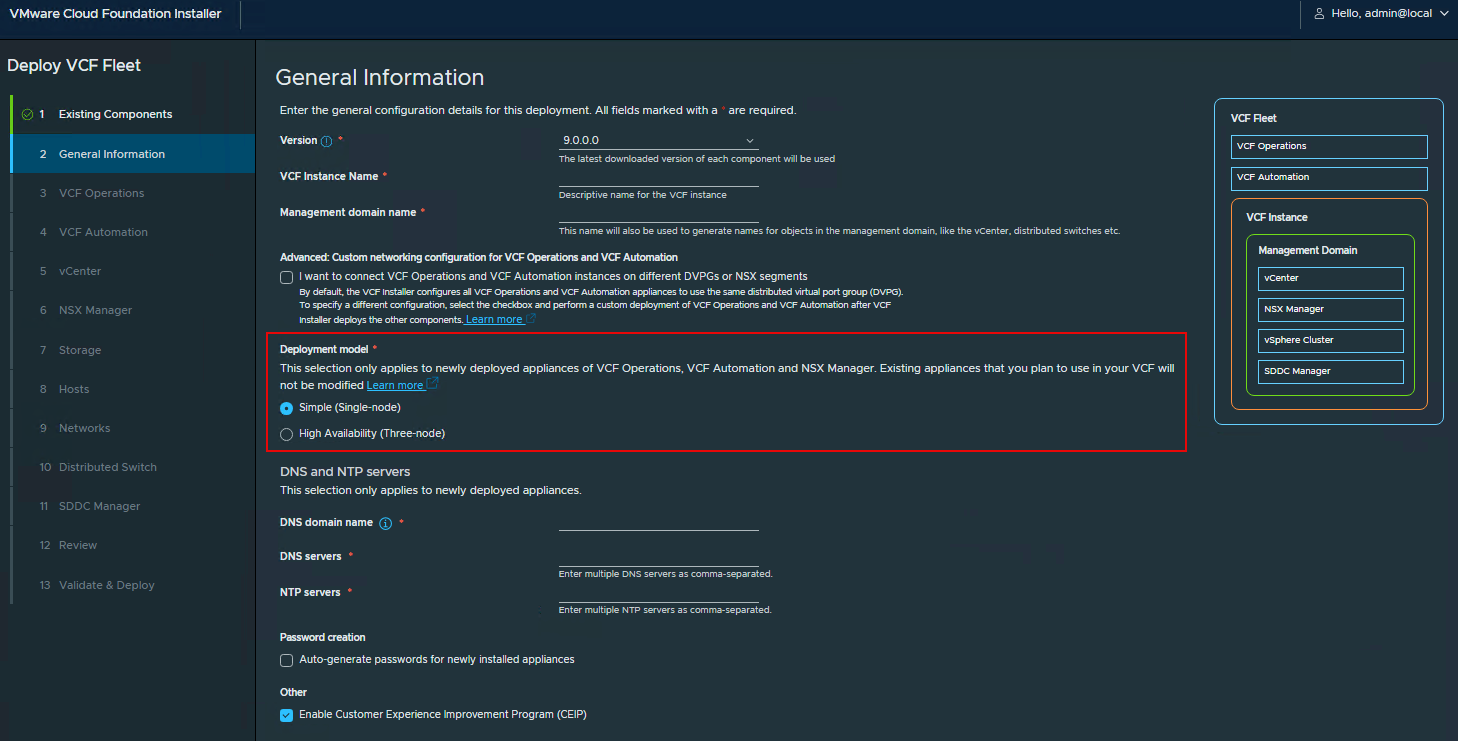This screenshot has height=741, width=1458.
Task: Click VCF Operations box in fleet diagram
Action: click(x=1329, y=146)
